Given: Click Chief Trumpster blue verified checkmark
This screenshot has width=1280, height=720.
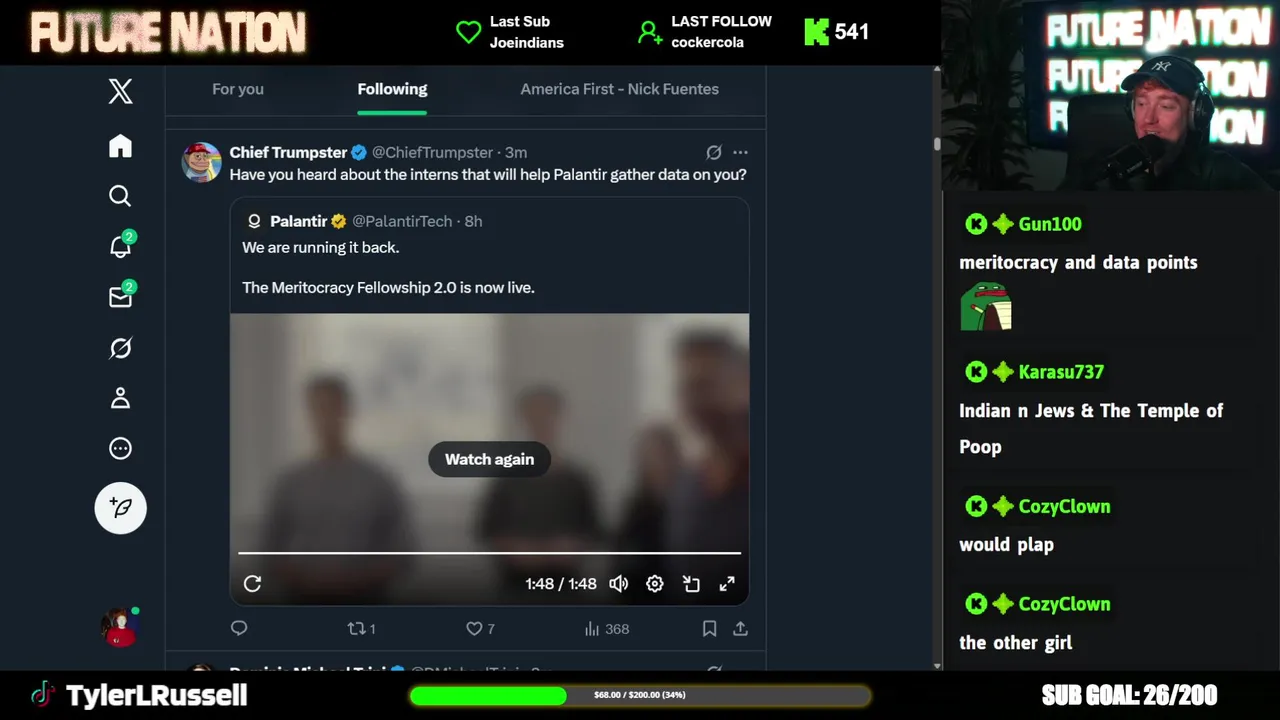Looking at the screenshot, I should 358,152.
